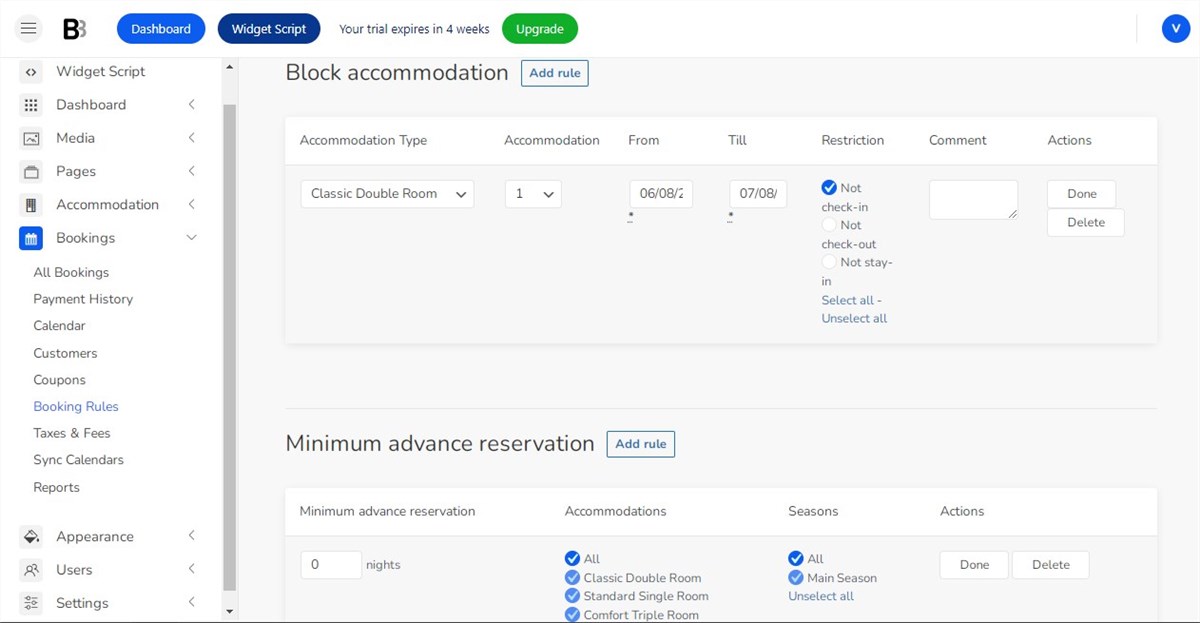Click the Settings sidebar icon
Screen dimensions: 1200x623
coord(31,602)
